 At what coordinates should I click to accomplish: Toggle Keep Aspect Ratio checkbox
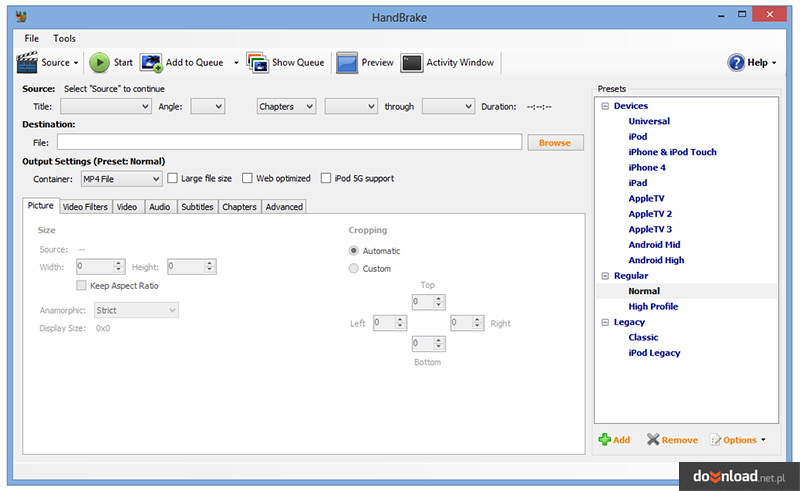81,285
